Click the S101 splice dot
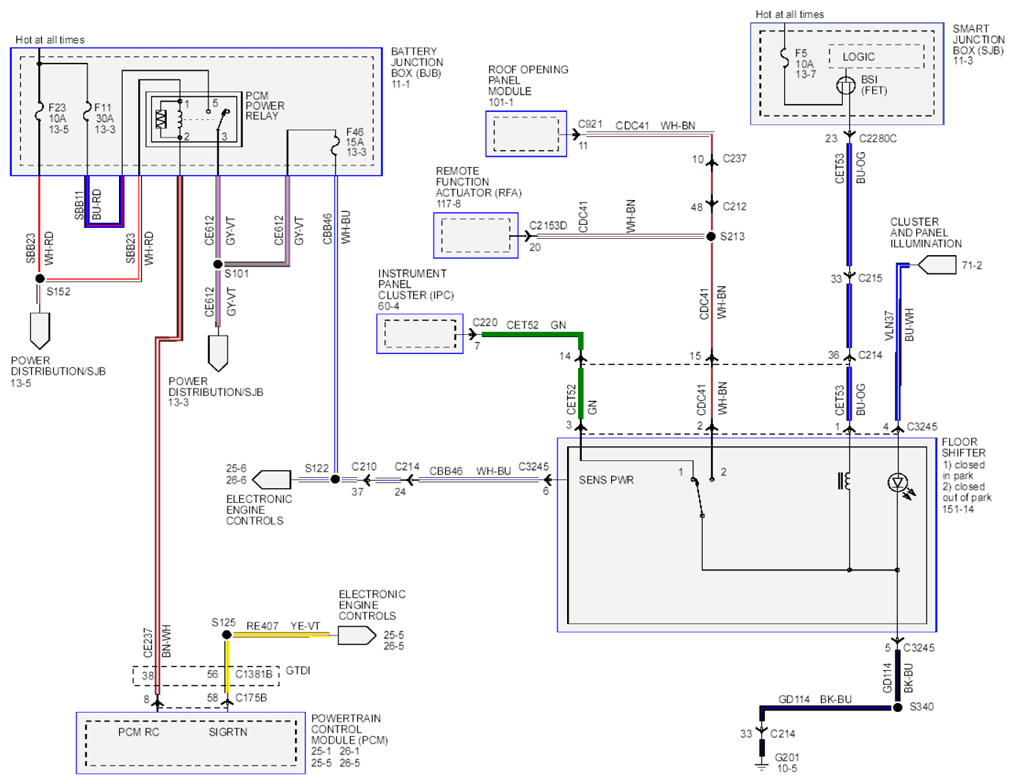This screenshot has width=1015, height=784. 218,264
